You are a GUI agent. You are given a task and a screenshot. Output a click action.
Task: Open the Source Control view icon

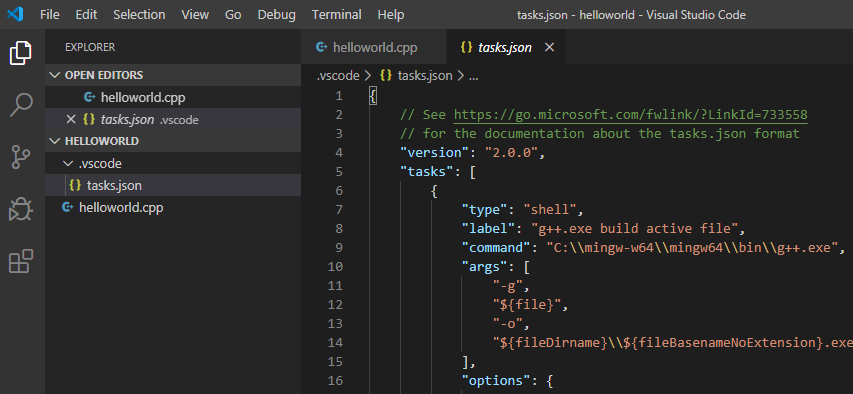coord(22,157)
